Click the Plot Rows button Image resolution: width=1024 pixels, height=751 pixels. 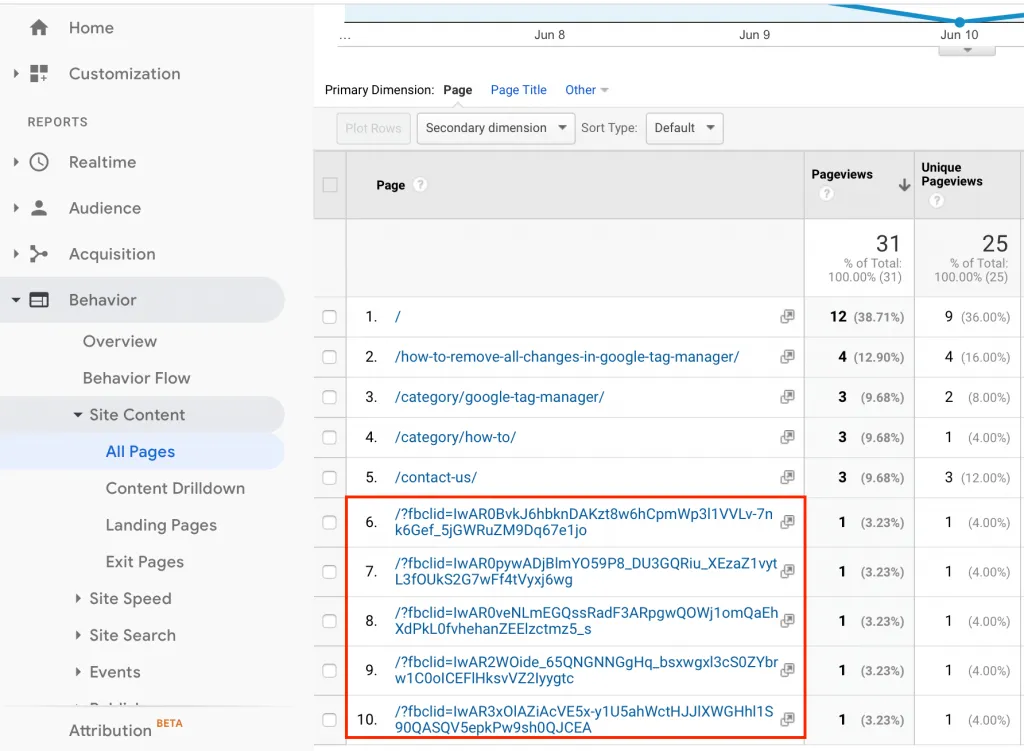point(373,128)
